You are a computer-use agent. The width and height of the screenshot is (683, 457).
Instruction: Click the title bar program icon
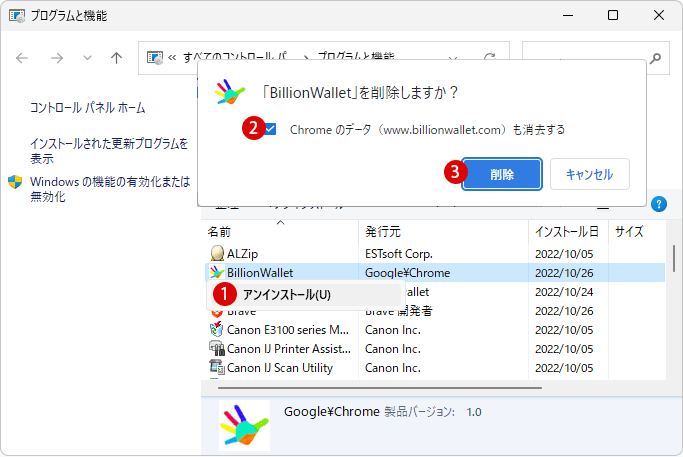click(x=17, y=16)
